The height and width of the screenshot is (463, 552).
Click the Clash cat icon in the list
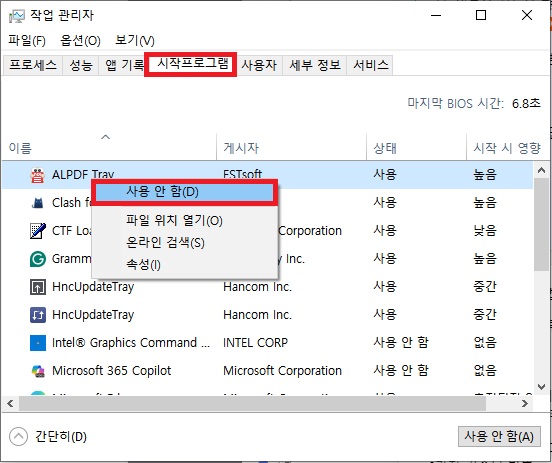(x=37, y=203)
